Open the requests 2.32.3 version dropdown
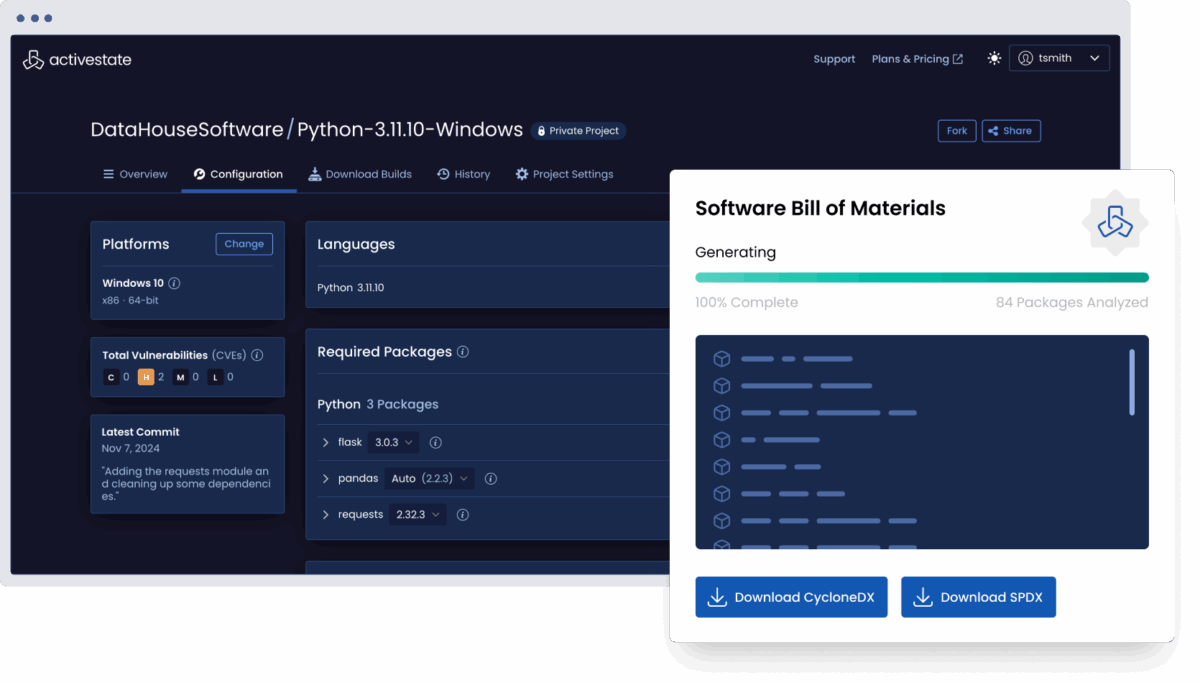This screenshot has height=683, width=1200. (418, 515)
